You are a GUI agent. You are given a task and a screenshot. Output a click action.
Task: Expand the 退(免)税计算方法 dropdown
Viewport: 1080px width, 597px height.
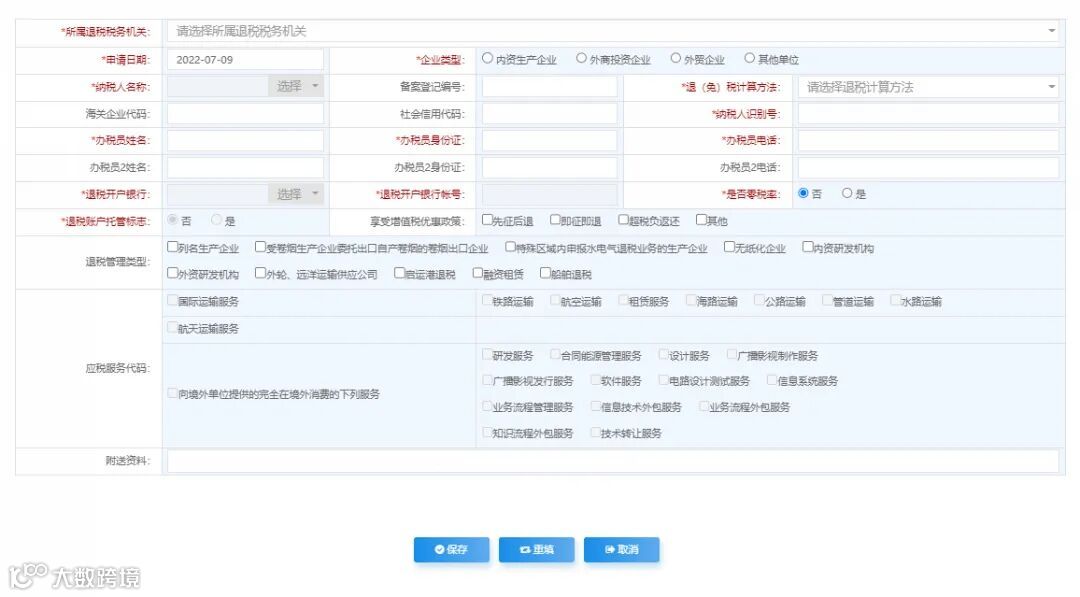928,87
